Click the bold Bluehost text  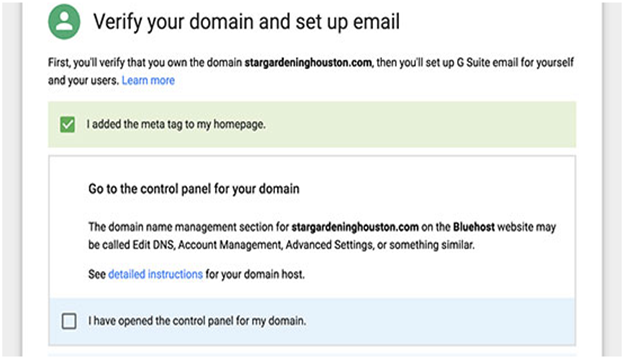pos(474,227)
